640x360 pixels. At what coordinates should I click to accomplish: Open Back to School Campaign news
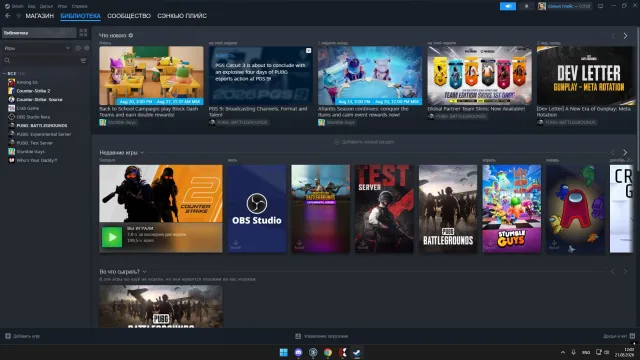[151, 76]
